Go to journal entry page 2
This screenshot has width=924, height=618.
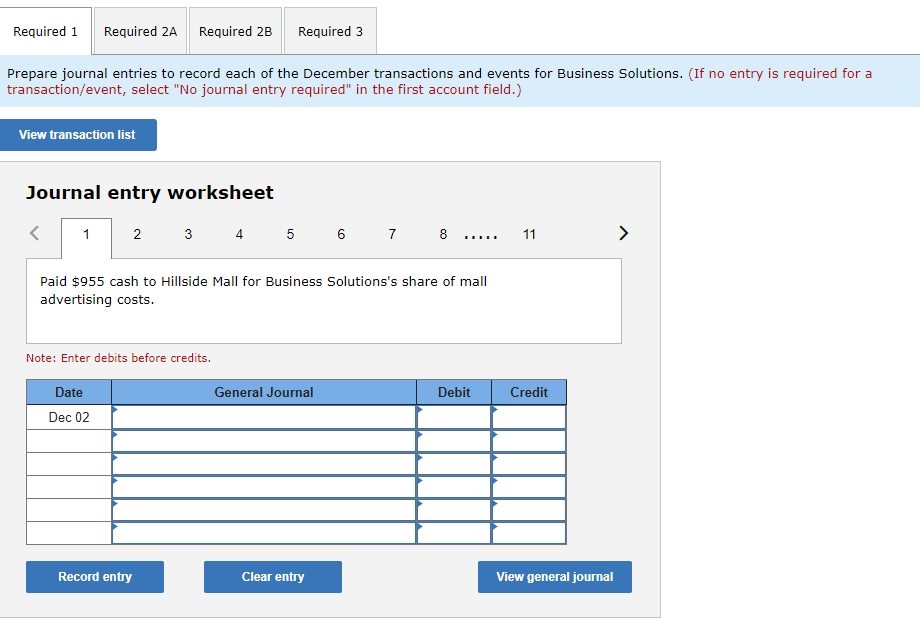click(x=137, y=234)
